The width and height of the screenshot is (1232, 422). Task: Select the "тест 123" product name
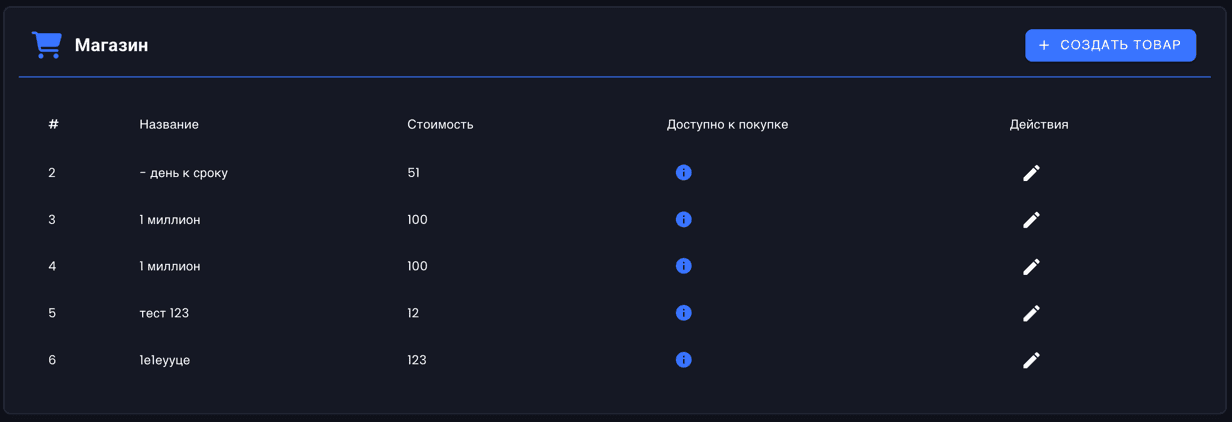coord(164,313)
